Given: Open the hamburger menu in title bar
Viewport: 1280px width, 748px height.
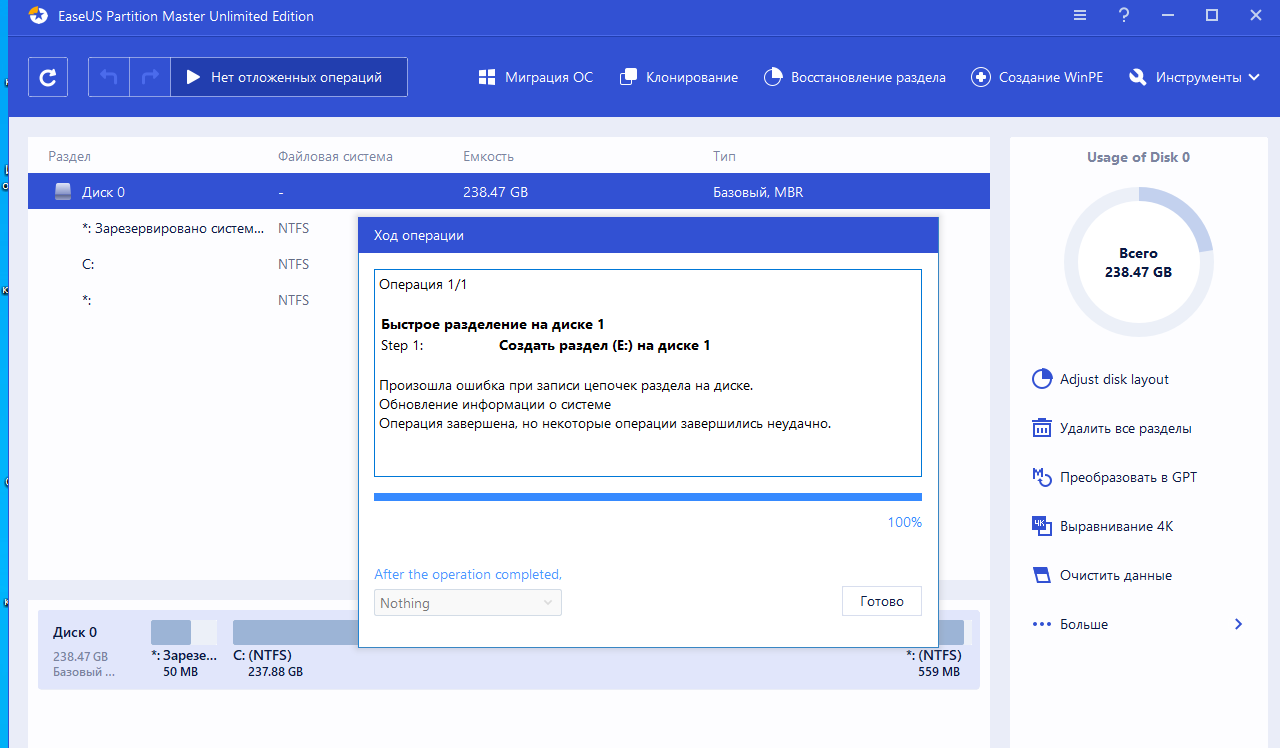Looking at the screenshot, I should click(x=1080, y=15).
